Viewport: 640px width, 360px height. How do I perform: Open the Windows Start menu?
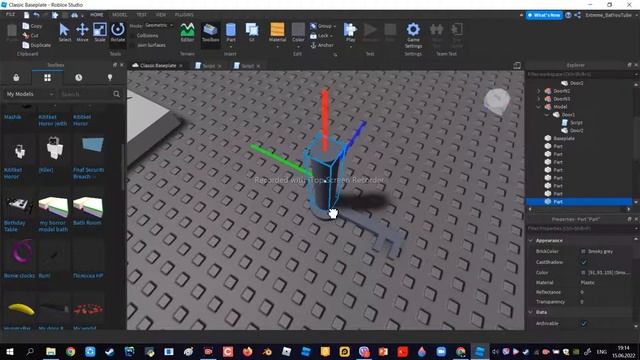[10, 351]
